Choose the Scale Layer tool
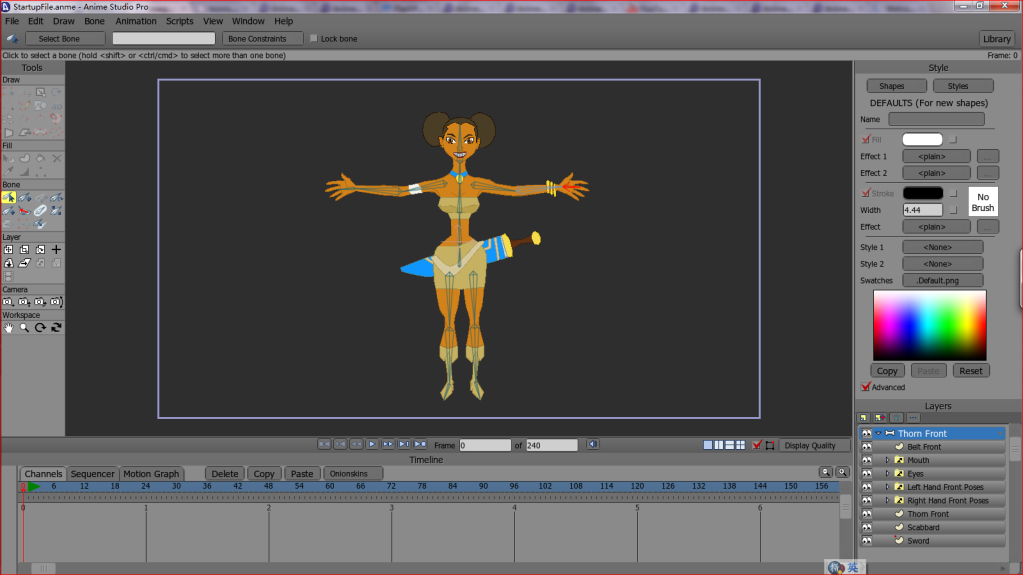 tap(24, 249)
